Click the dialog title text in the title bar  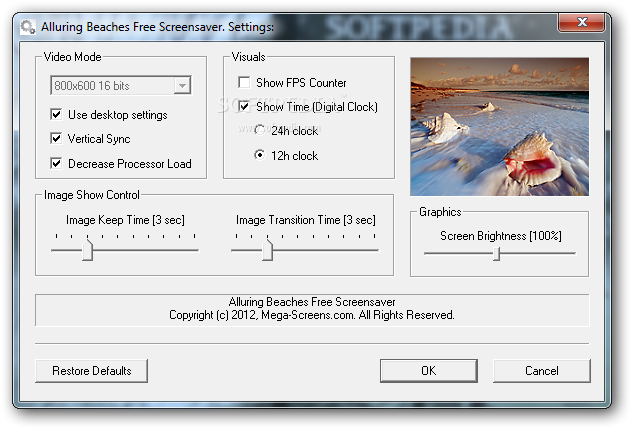[x=158, y=27]
